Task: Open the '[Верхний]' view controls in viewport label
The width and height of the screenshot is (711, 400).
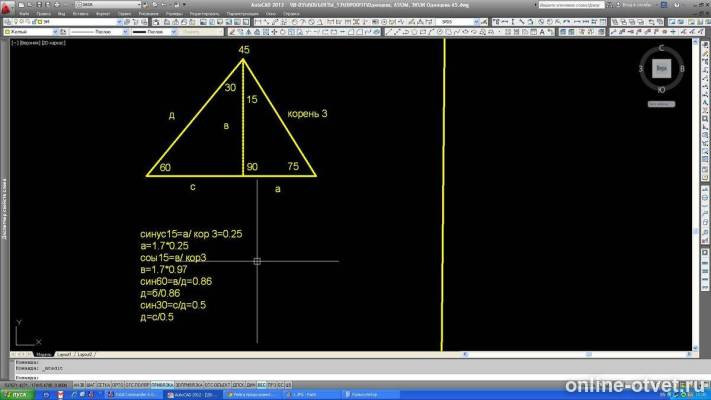Action: click(30, 43)
